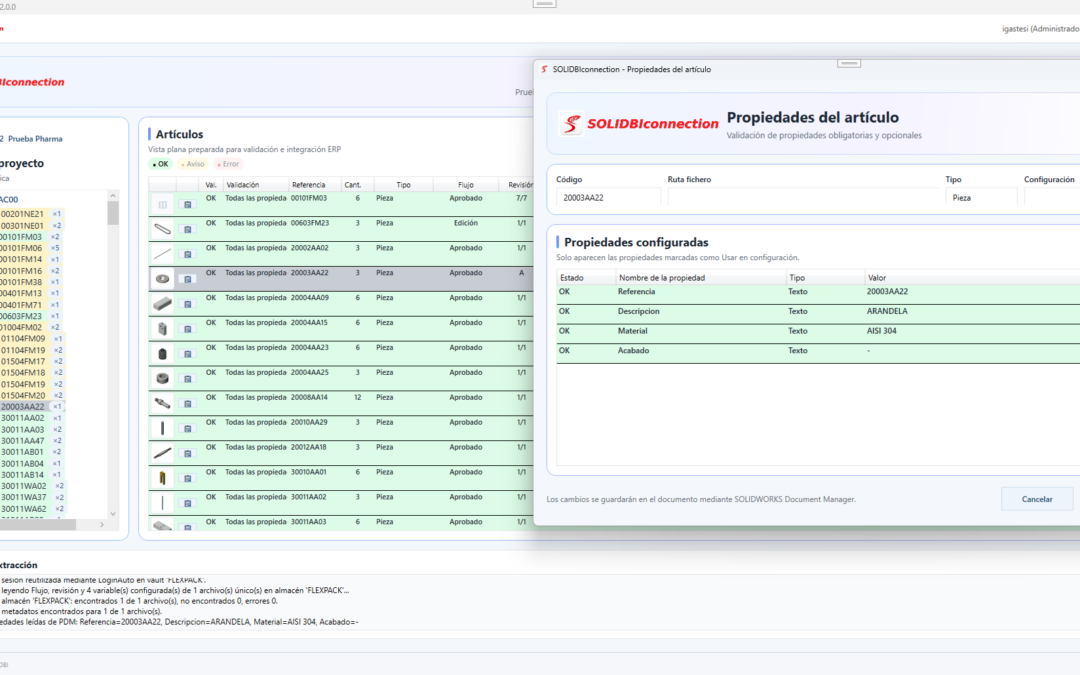
Task: Select the washer thumbnail in row 20003AA22
Action: (163, 279)
